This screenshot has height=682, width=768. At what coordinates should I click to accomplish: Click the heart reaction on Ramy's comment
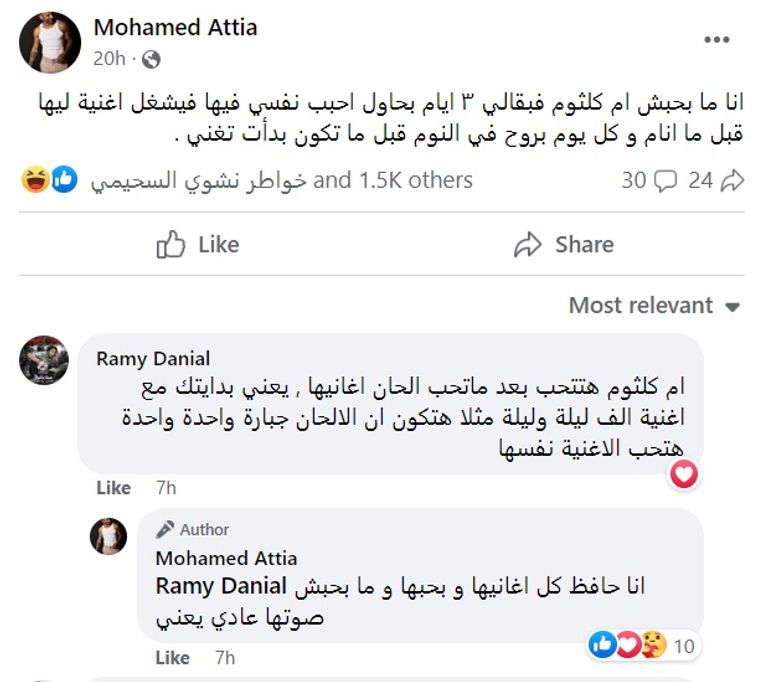[684, 475]
